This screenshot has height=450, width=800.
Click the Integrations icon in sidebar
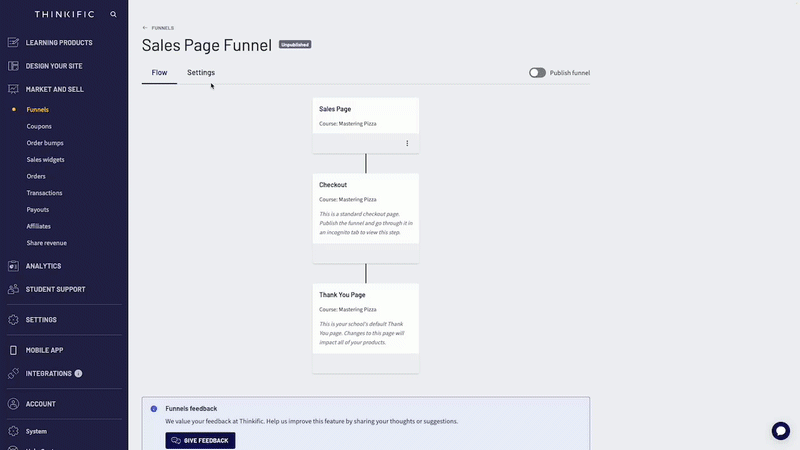pos(13,373)
